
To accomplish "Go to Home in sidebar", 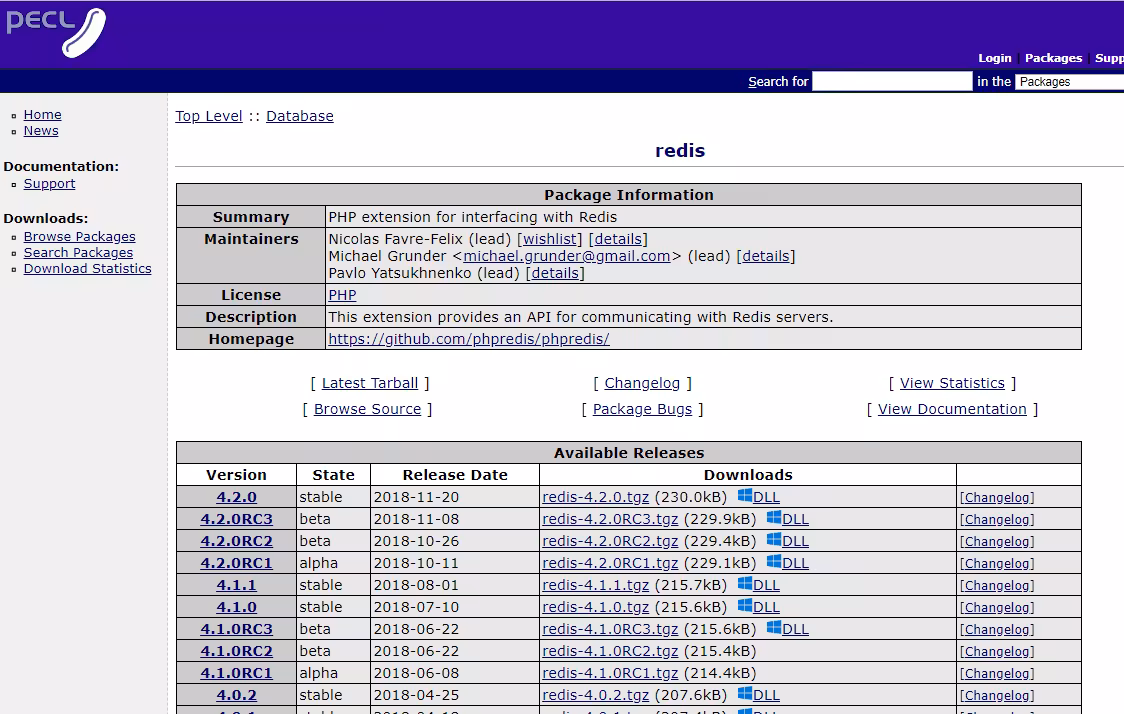I will pos(42,115).
